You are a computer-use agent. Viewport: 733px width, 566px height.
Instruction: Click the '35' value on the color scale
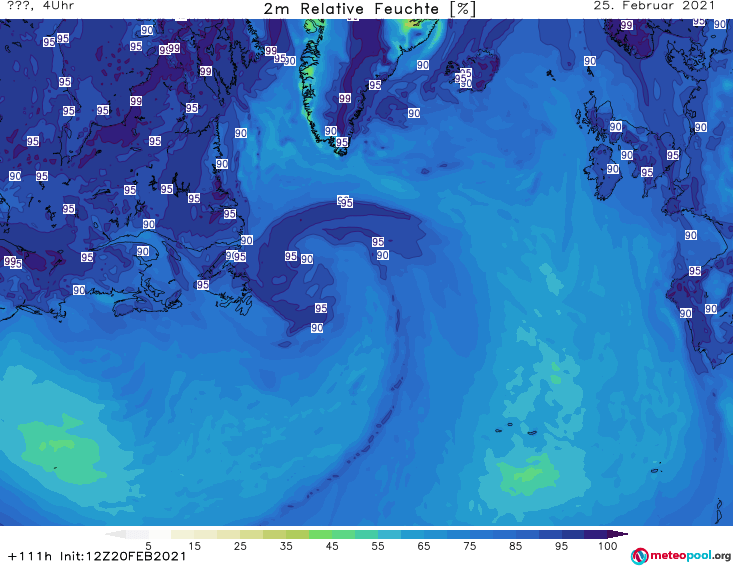(x=286, y=546)
